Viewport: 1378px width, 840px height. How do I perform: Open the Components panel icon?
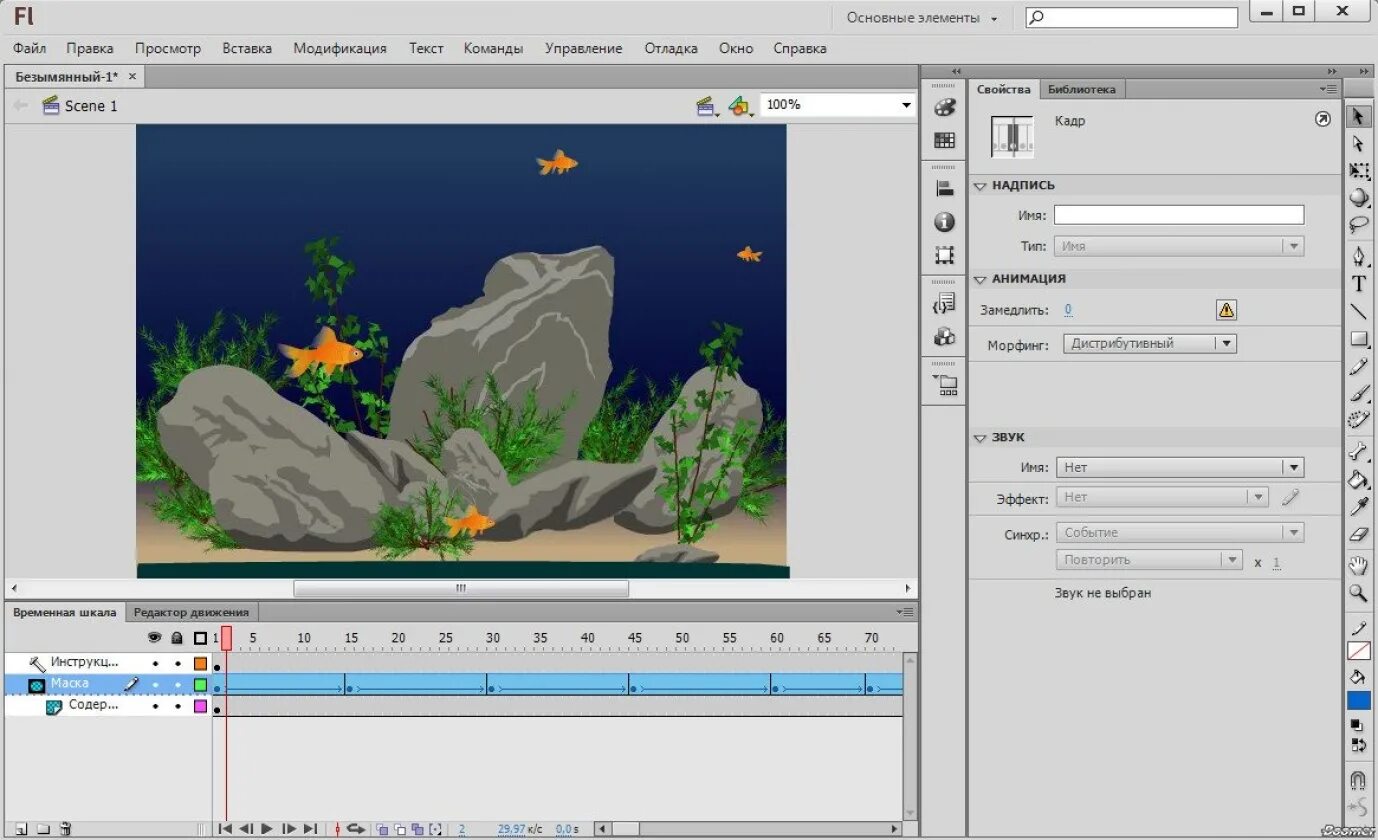pyautogui.click(x=944, y=336)
